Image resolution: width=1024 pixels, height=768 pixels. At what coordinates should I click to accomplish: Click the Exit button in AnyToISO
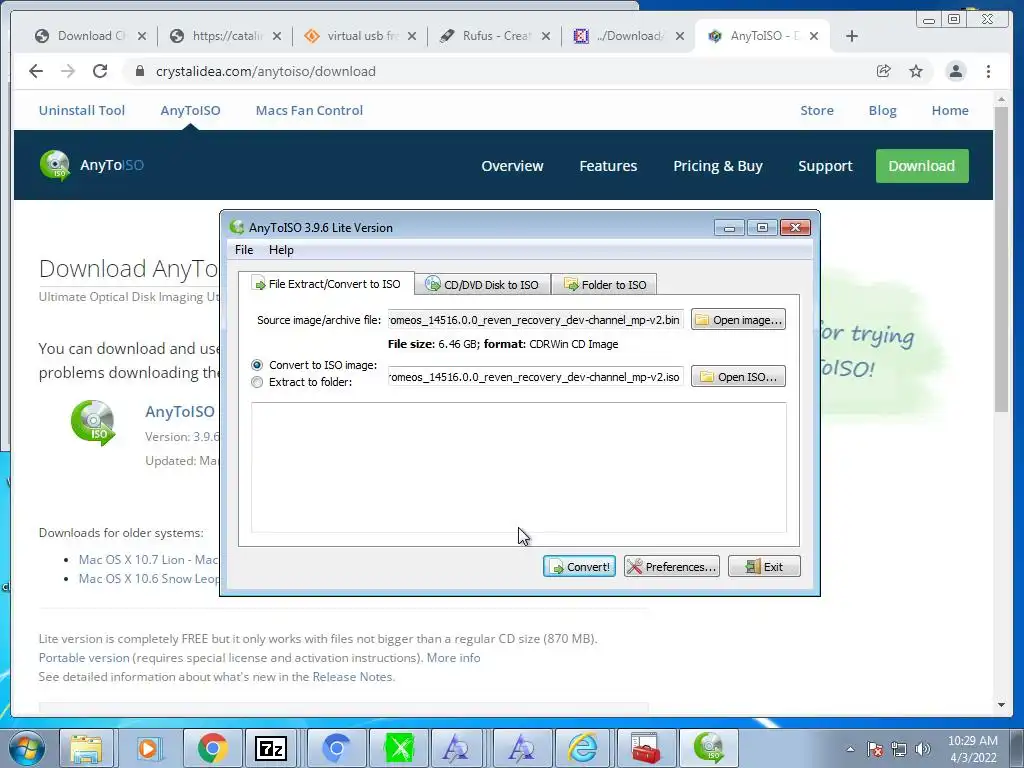click(x=764, y=566)
